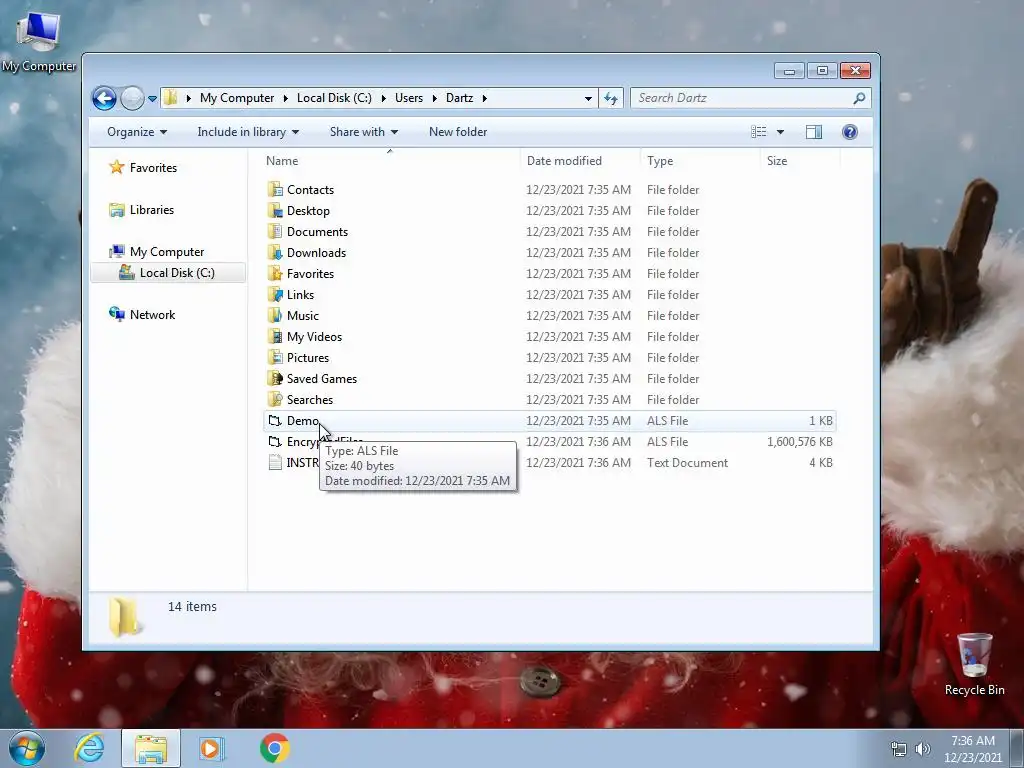Click the taskbar clock 7:36 AM
This screenshot has height=768, width=1024.
972,741
